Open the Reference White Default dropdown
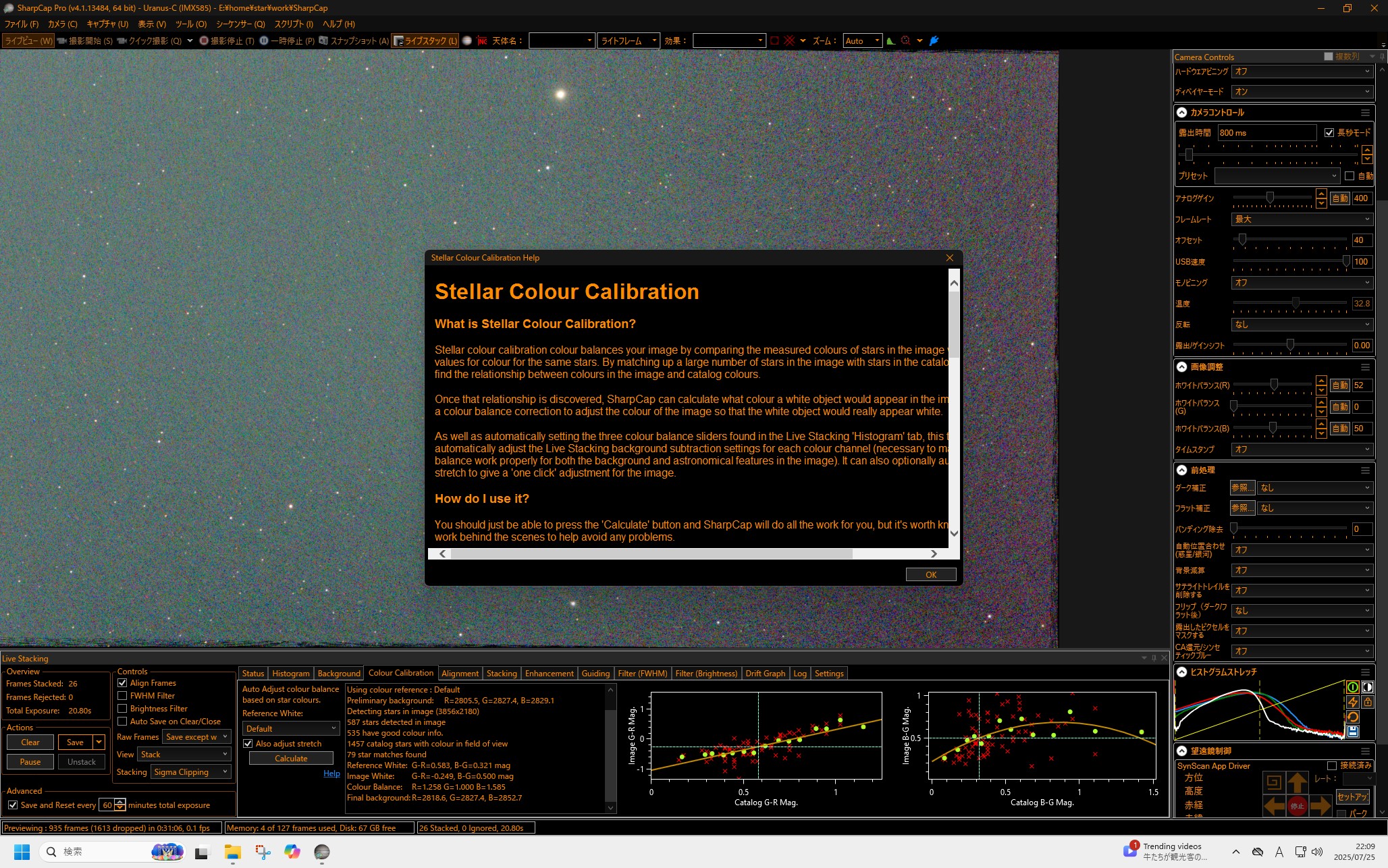1388x868 pixels. coord(290,729)
